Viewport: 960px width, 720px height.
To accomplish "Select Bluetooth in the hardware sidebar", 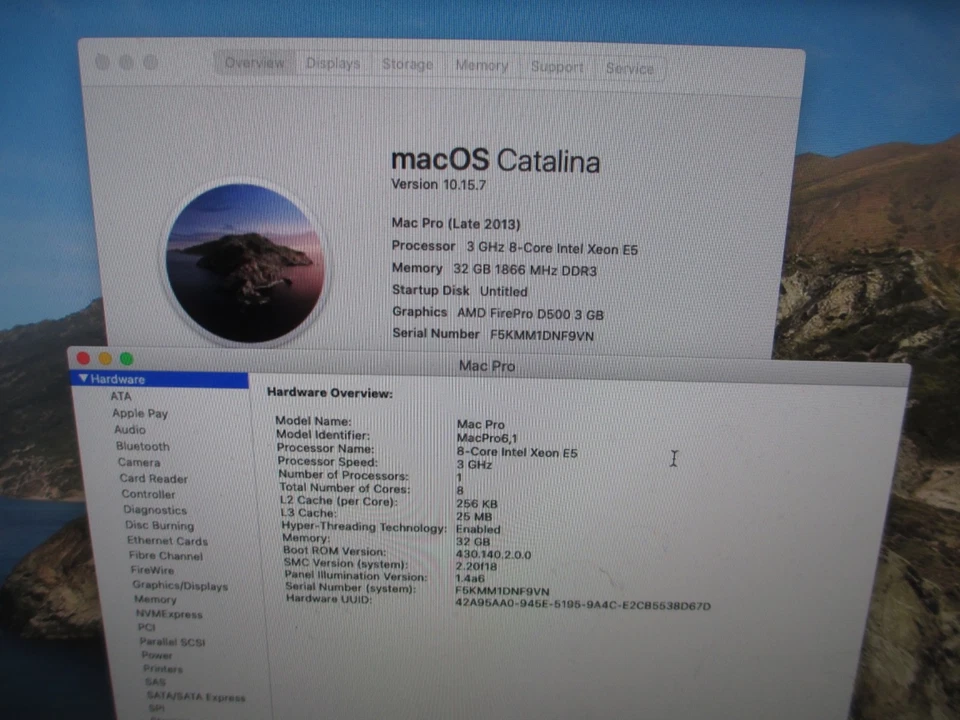I will (142, 446).
